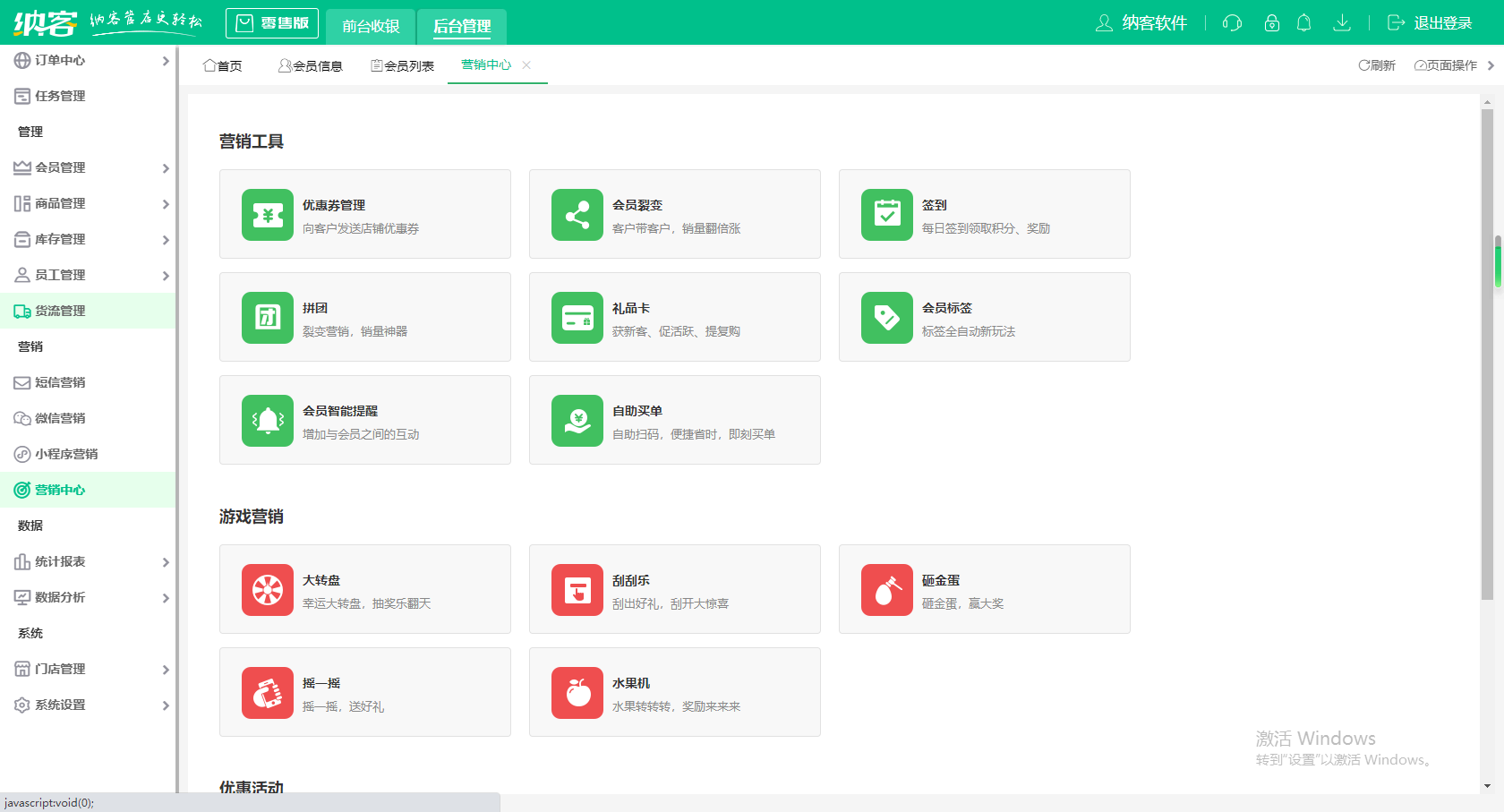Open the 水果机 apple icon

(577, 693)
